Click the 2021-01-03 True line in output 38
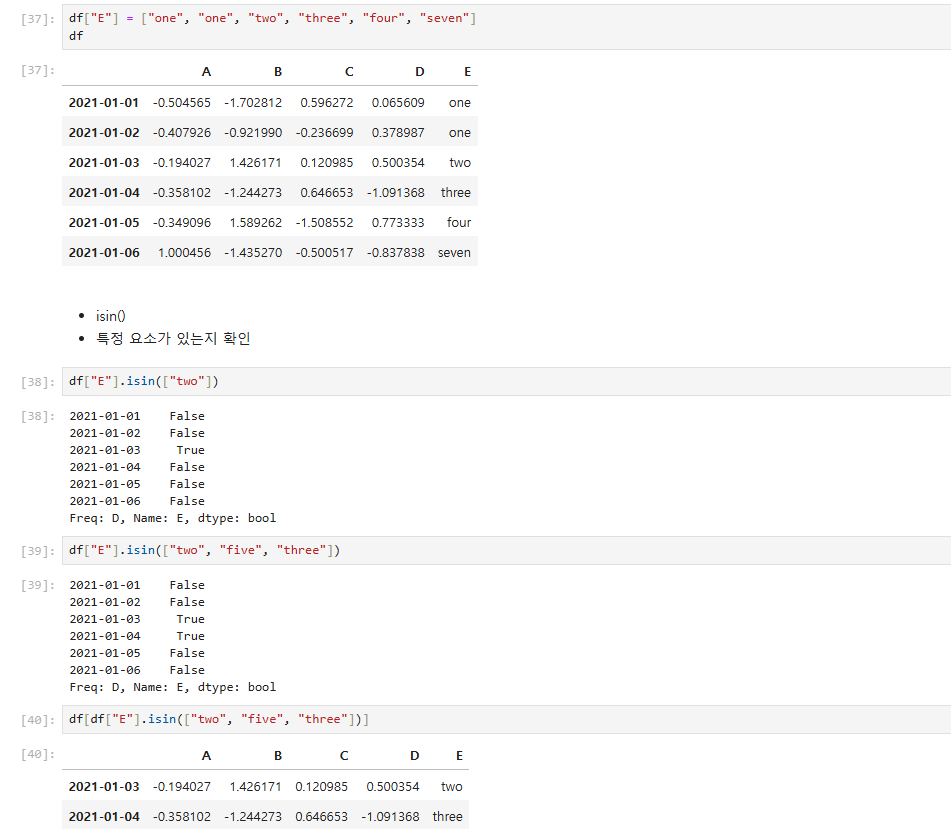Viewport: 951px width, 829px height. coord(137,450)
